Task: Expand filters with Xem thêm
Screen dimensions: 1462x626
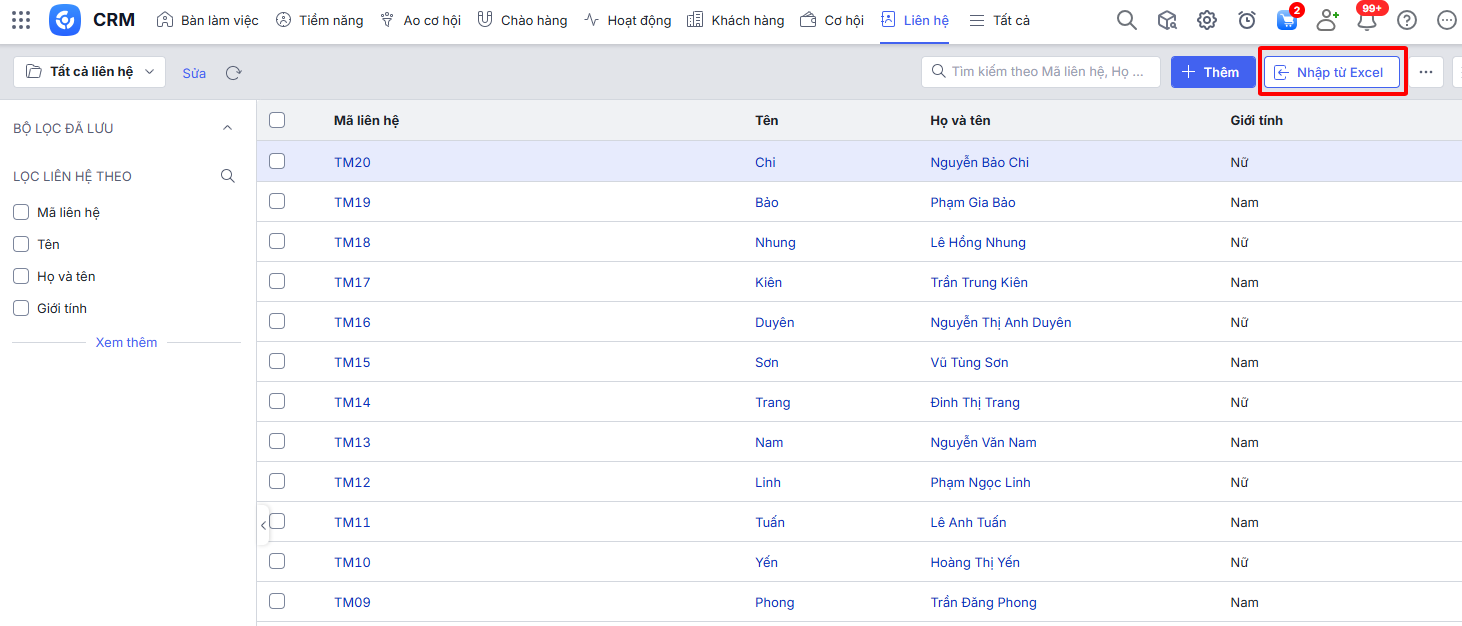Action: point(126,342)
